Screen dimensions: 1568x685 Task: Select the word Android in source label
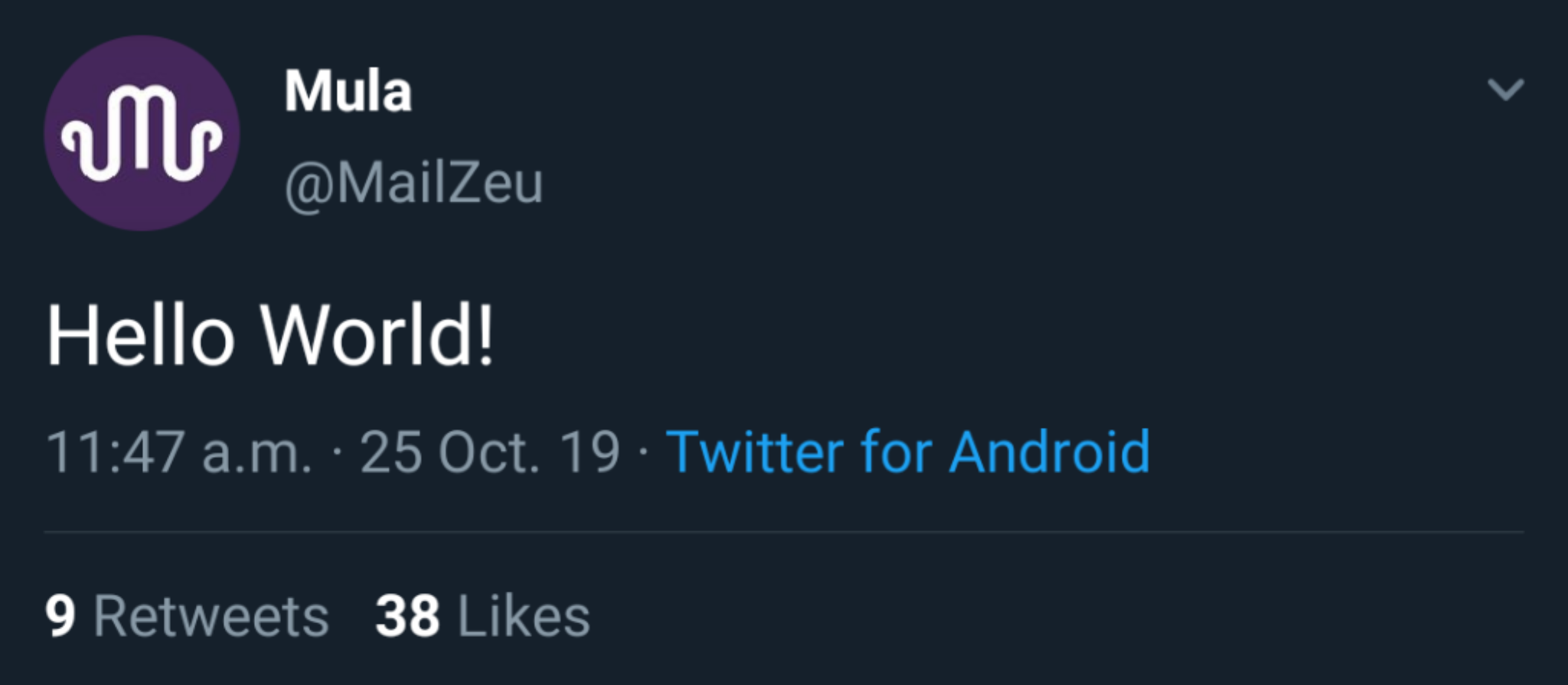(x=1050, y=452)
